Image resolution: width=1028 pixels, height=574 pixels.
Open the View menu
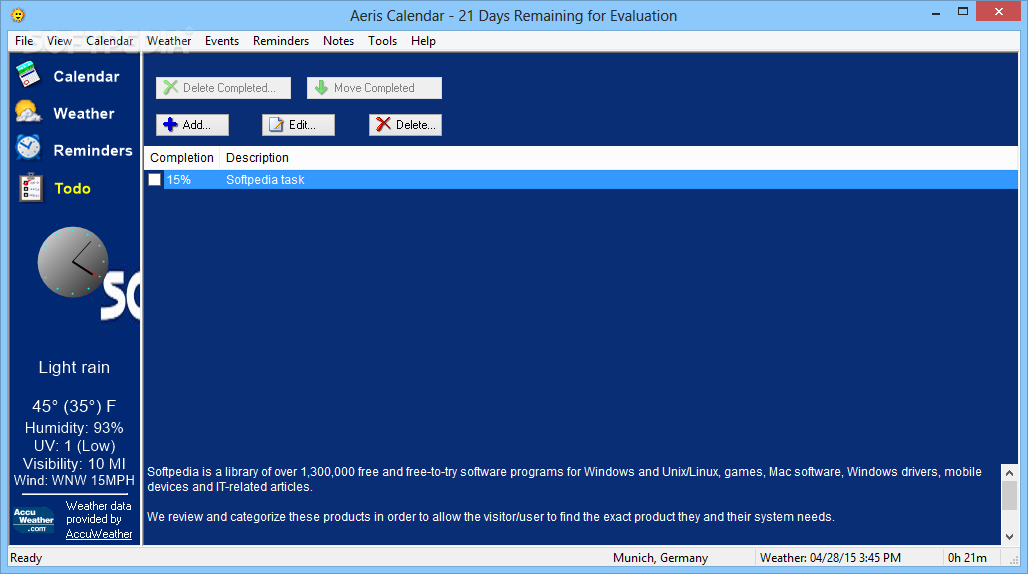[x=59, y=41]
